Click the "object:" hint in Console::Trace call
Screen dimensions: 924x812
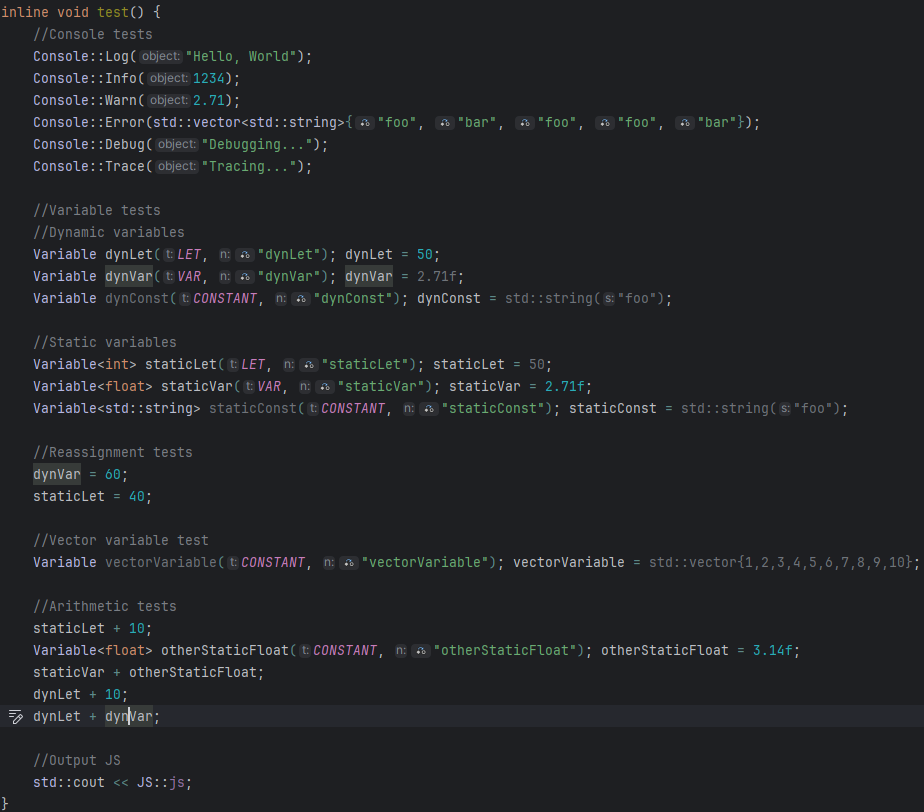(177, 166)
